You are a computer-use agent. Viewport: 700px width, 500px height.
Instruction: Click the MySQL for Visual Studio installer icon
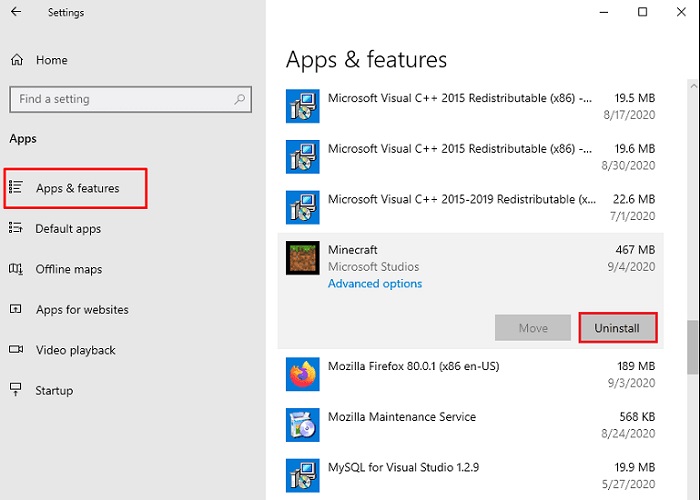[303, 475]
